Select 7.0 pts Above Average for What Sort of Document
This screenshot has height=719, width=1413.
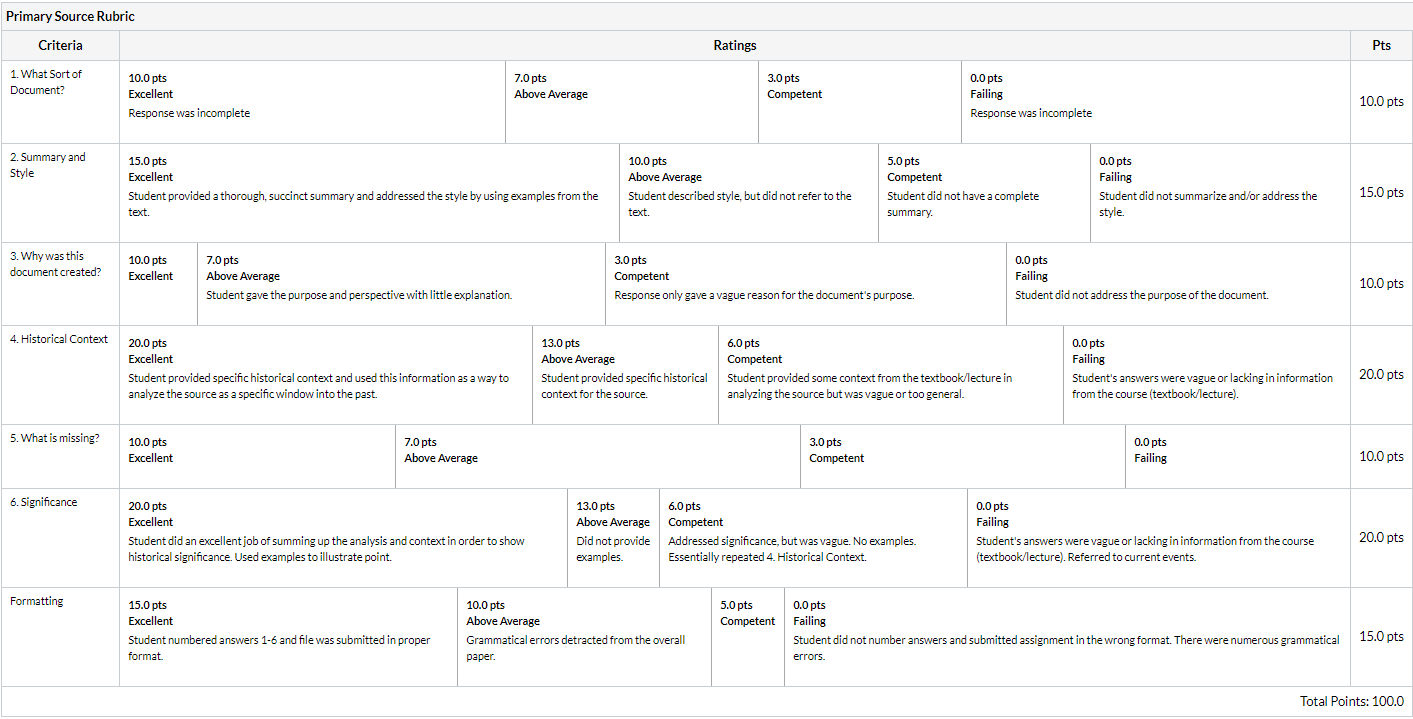click(x=632, y=102)
